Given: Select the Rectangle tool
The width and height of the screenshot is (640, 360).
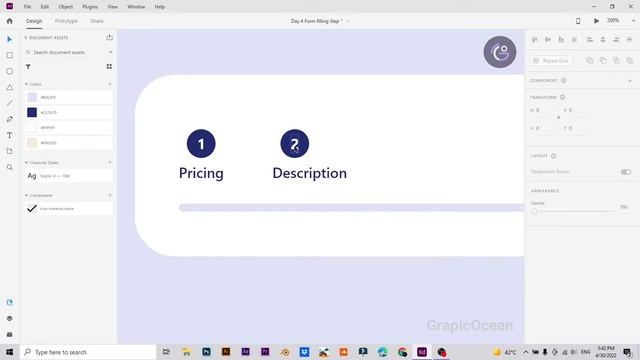Looking at the screenshot, I should tap(10, 55).
